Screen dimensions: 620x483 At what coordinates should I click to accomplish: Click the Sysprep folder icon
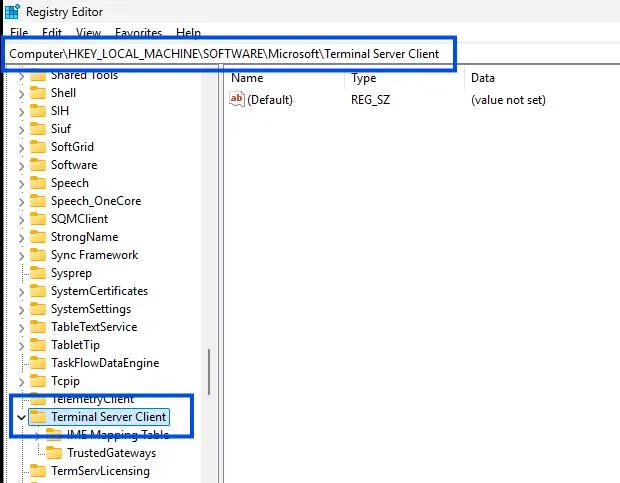coord(38,273)
